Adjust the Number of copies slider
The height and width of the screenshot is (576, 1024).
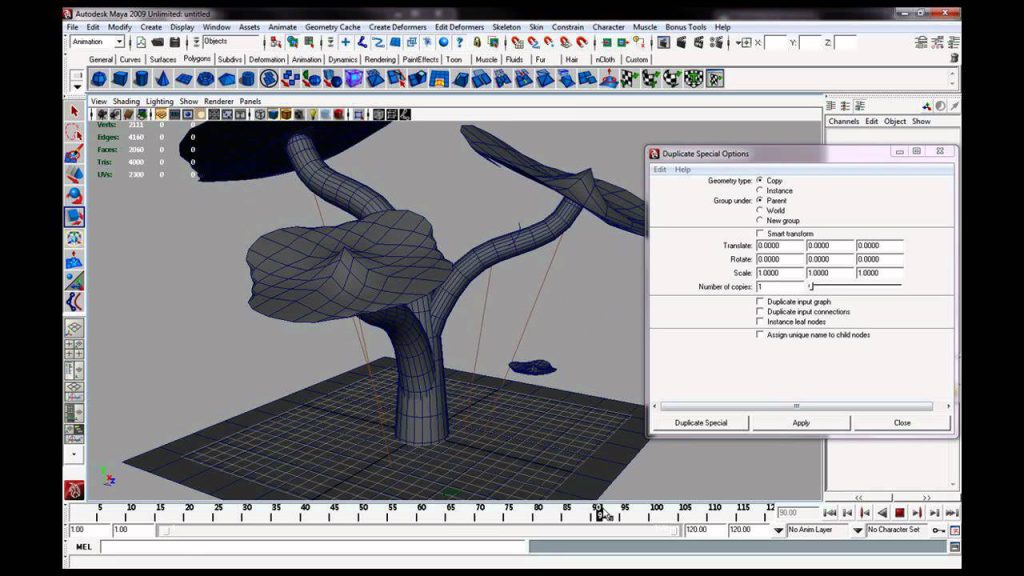[x=855, y=286]
